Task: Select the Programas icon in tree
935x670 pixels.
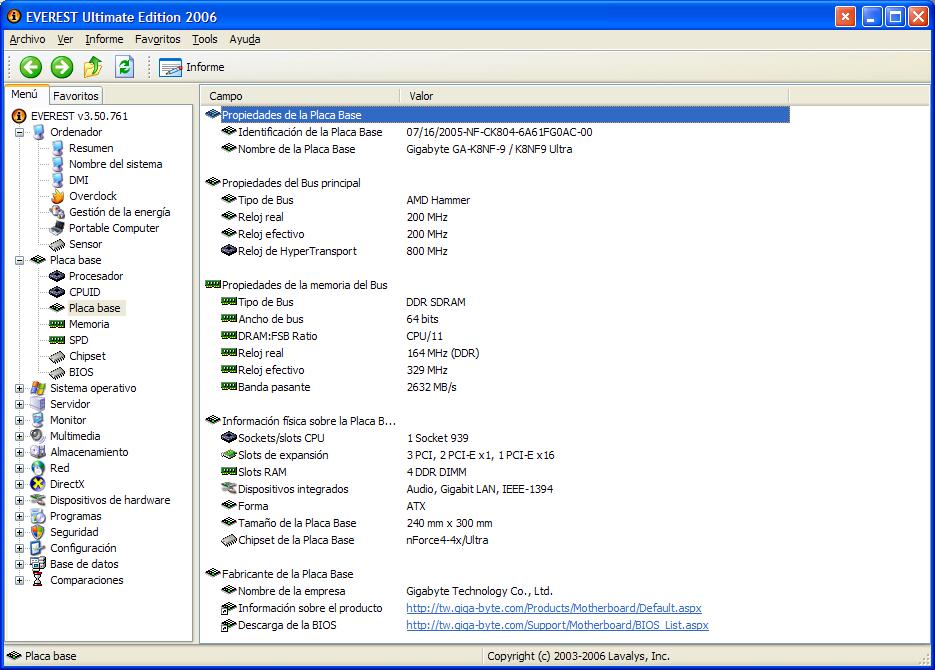Action: pyautogui.click(x=38, y=516)
